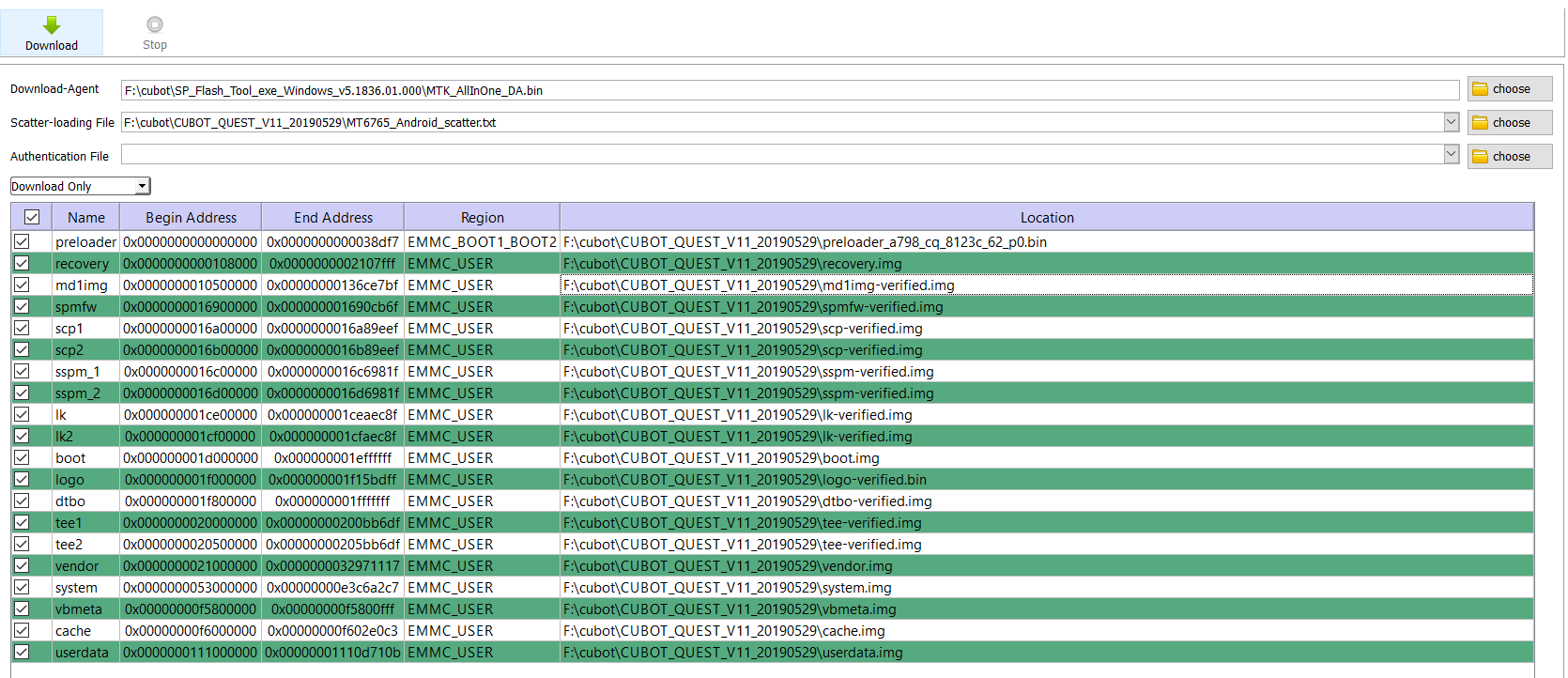Click folder icon beside Download-Agent choose button

click(x=1481, y=89)
